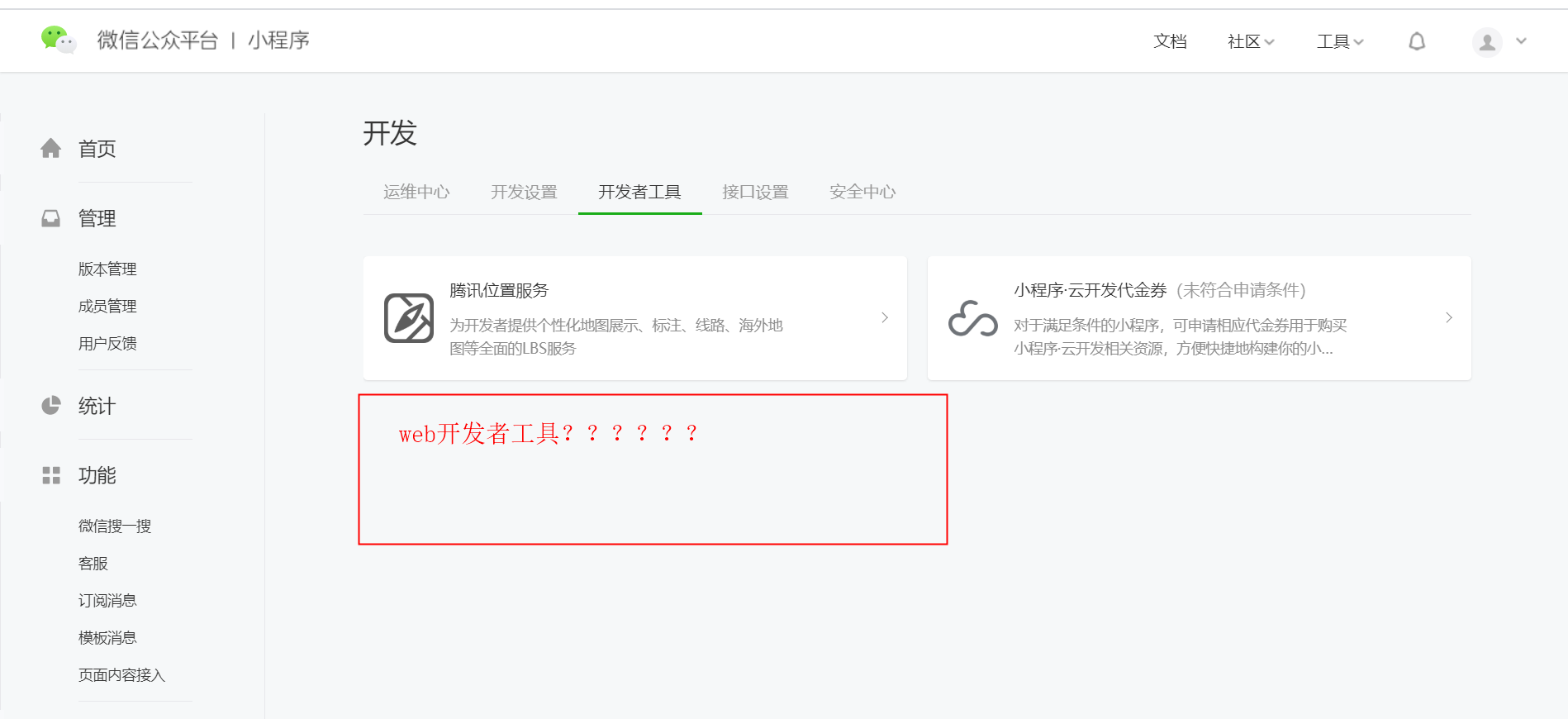Click the 小程序·云开发代金券 card title

1090,290
